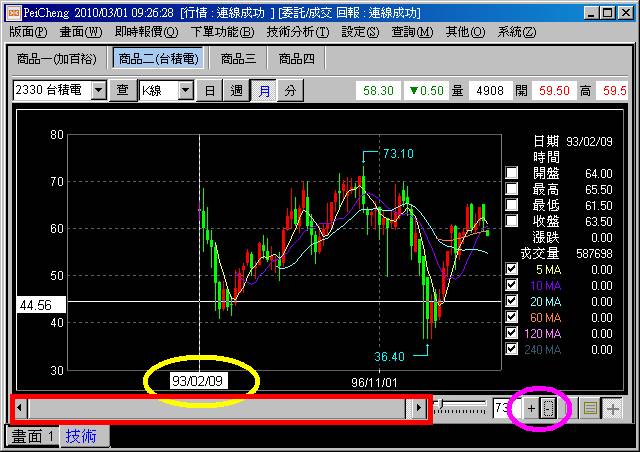Toggle the 5 MA checkbox
This screenshot has width=640, height=452.
(x=512, y=269)
